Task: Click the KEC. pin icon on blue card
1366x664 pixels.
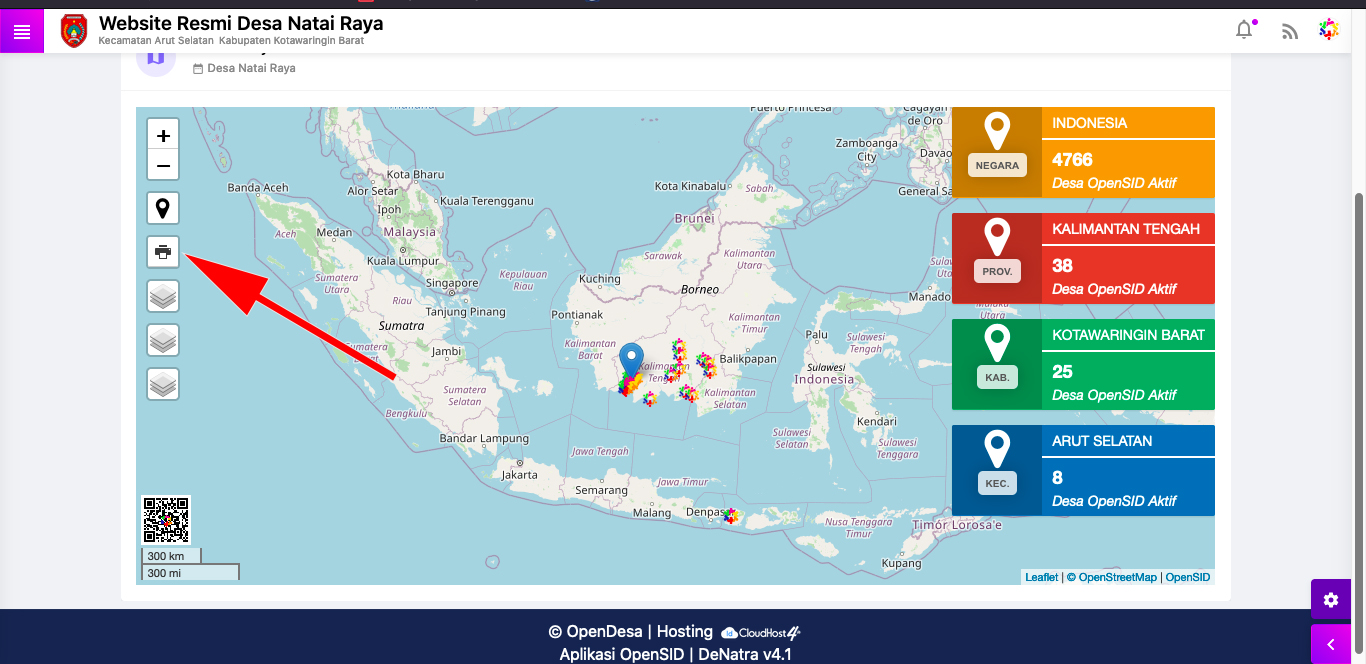Action: point(997,450)
